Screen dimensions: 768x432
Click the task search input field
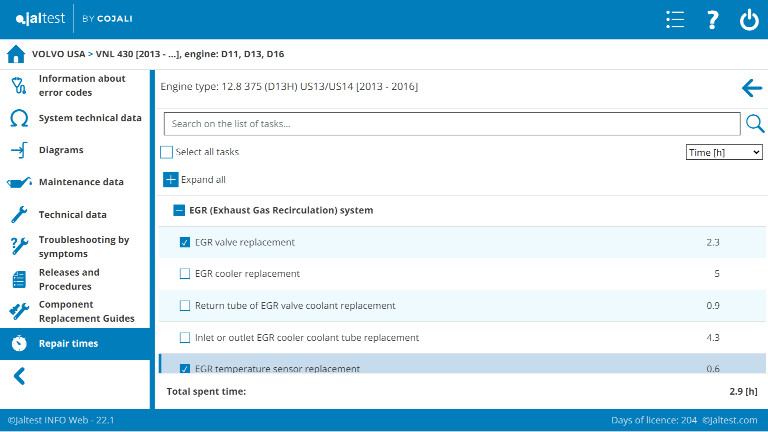click(450, 124)
